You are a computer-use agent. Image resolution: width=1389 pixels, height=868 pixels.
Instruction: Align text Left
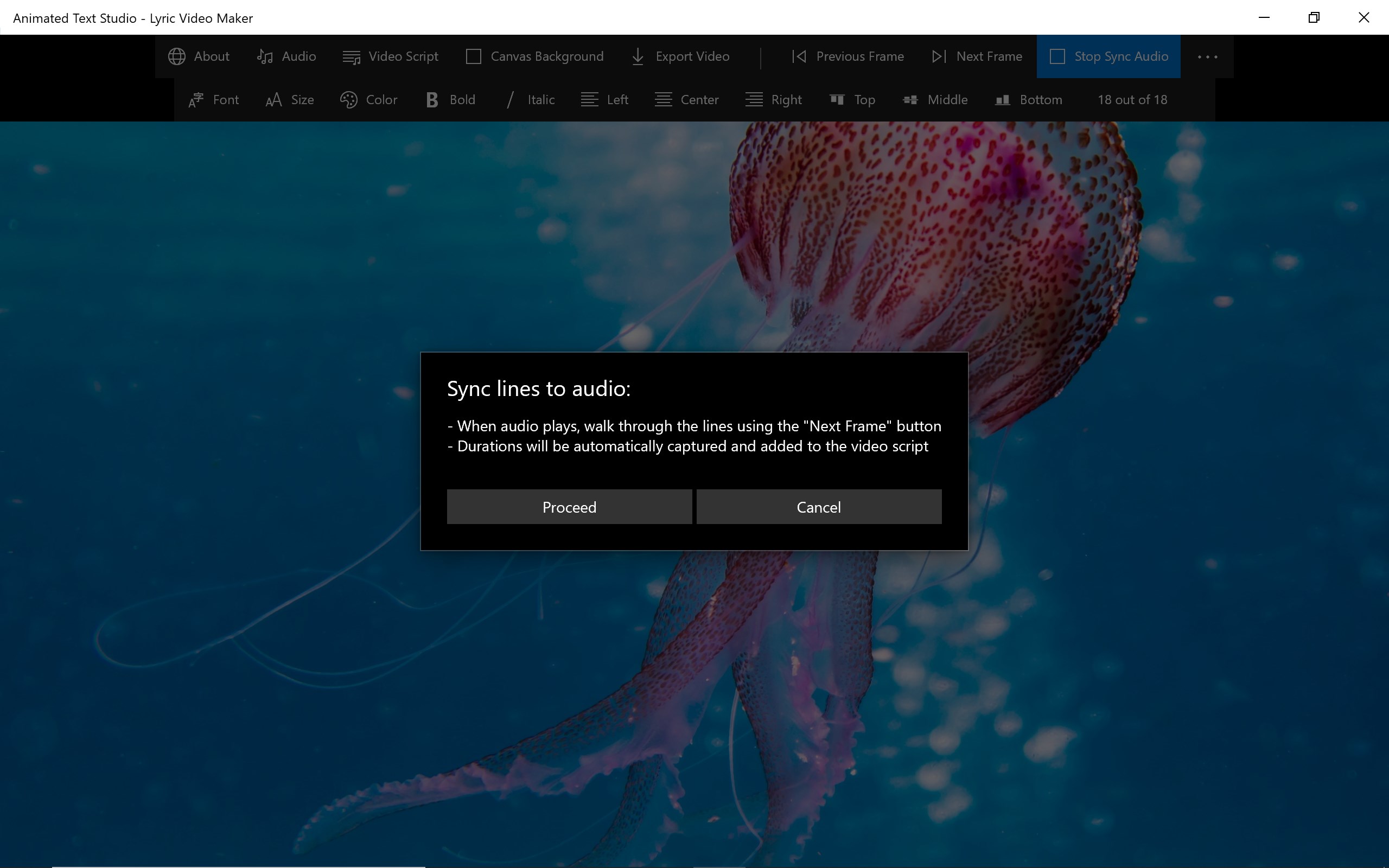pyautogui.click(x=604, y=100)
